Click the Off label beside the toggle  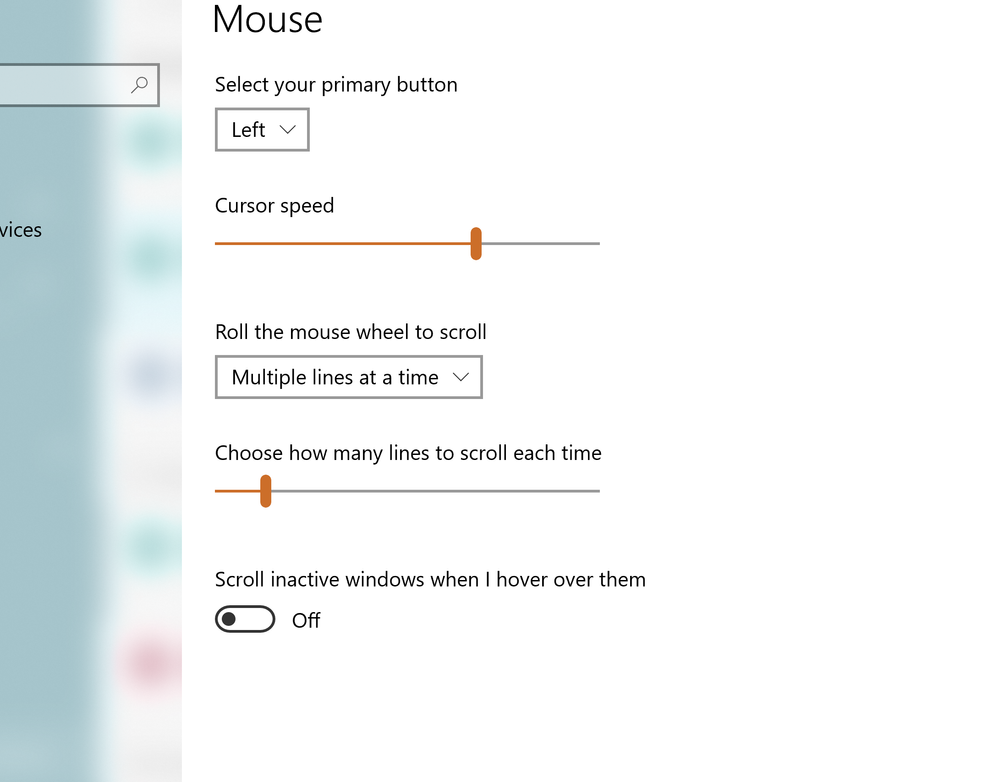coord(306,621)
